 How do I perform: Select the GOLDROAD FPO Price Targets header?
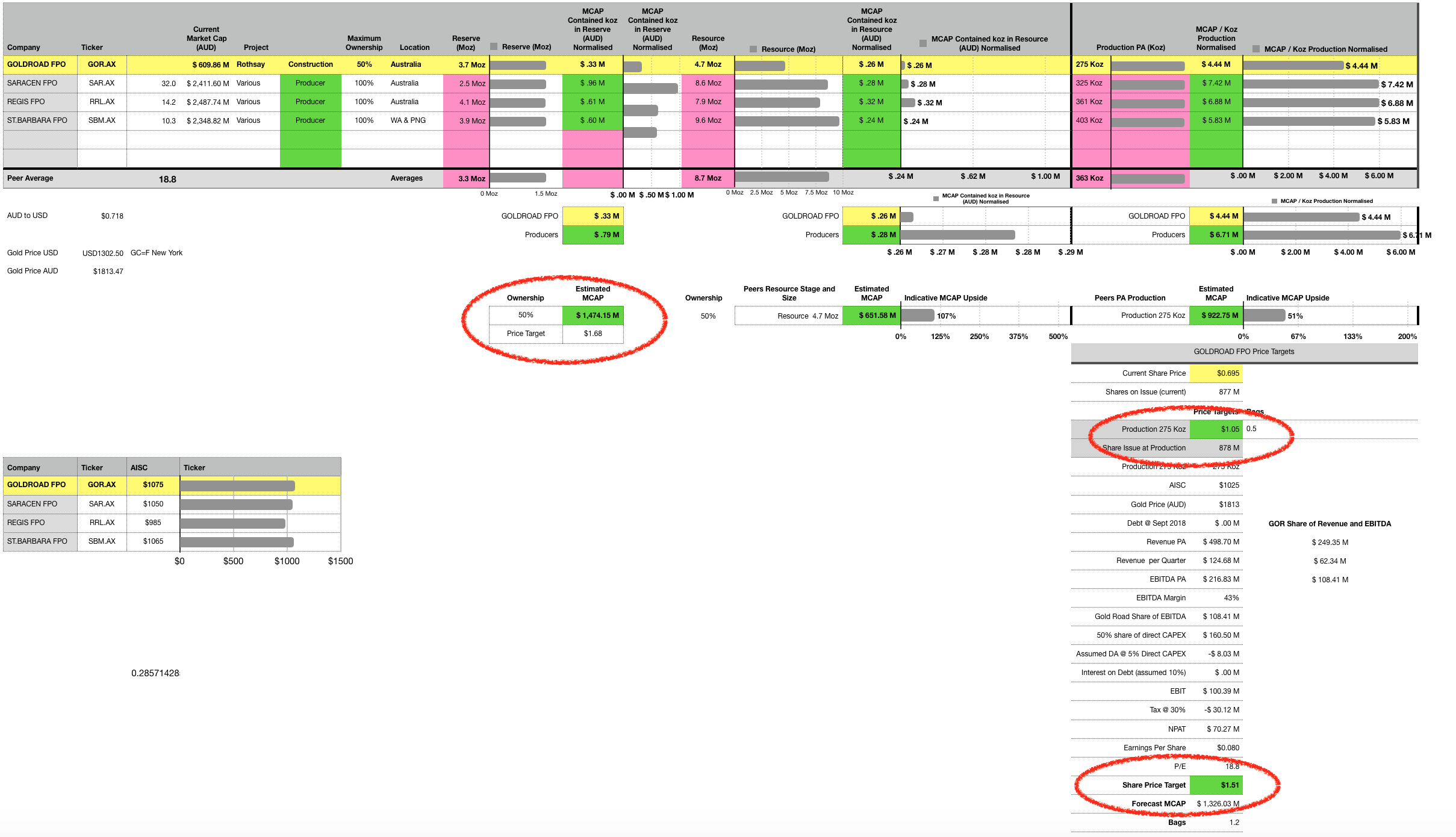click(x=1244, y=352)
